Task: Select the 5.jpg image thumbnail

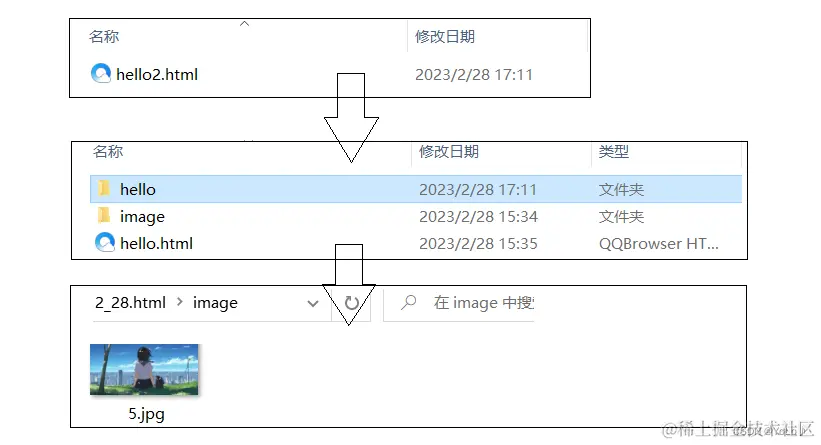Action: click(144, 369)
